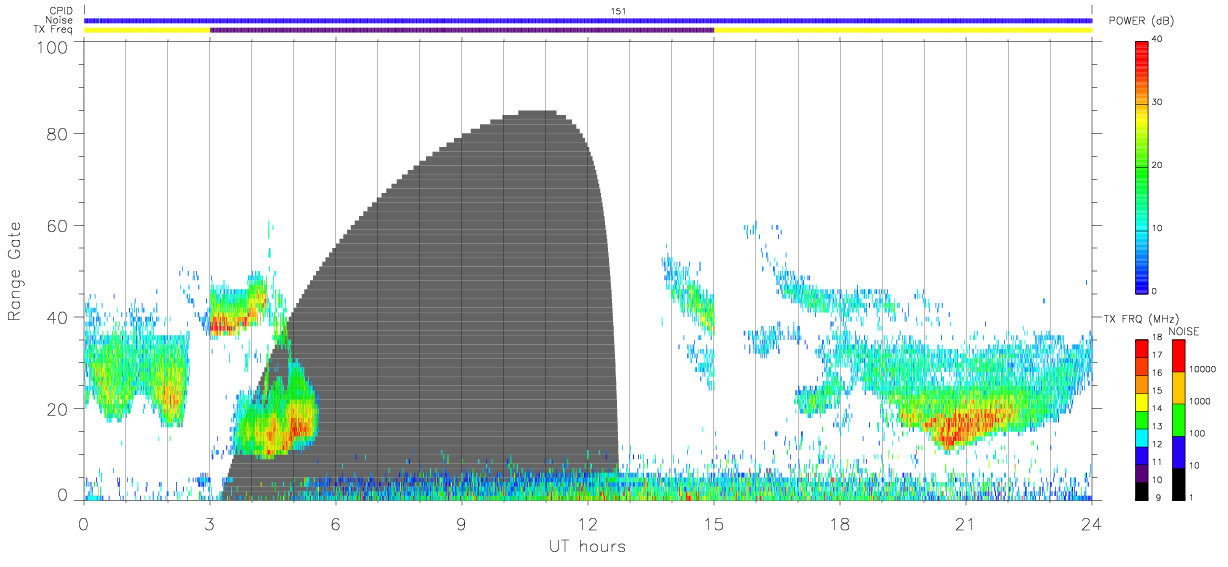
Task: Click the '40' label on the POWER colorbar
Action: coord(1158,39)
